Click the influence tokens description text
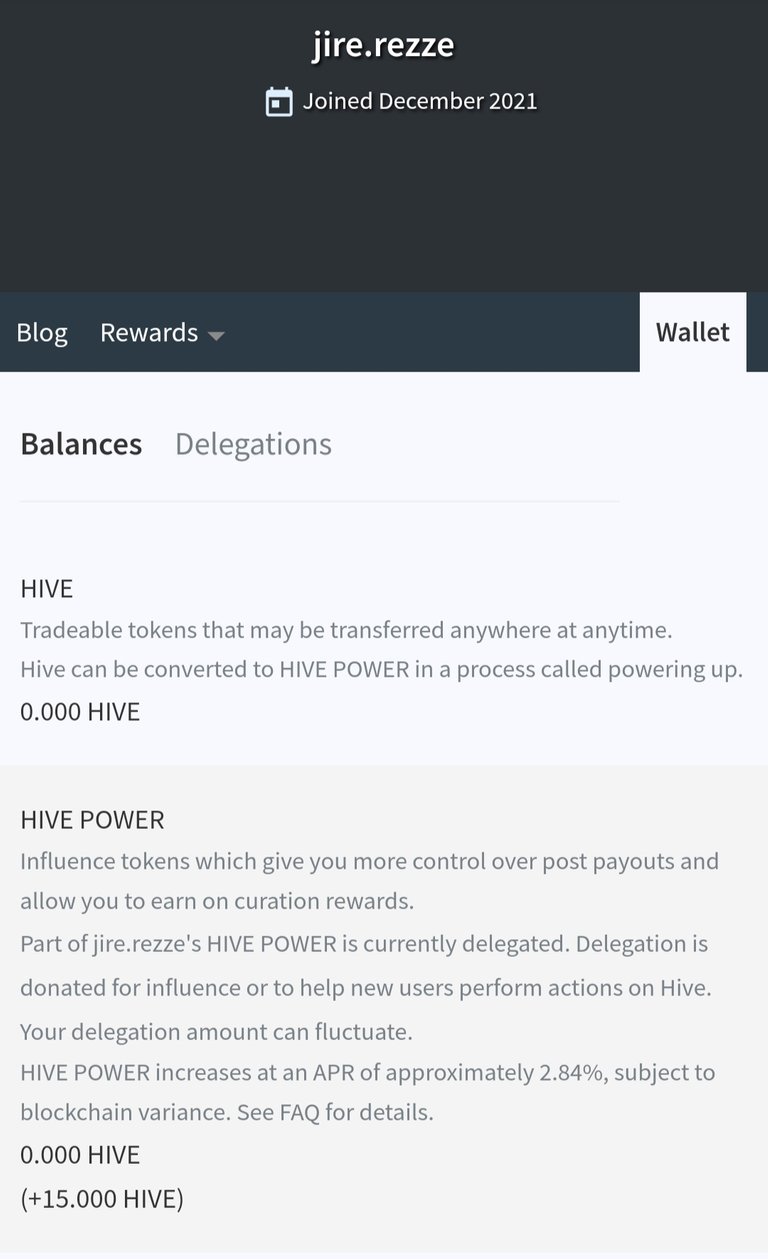 [x=369, y=881]
